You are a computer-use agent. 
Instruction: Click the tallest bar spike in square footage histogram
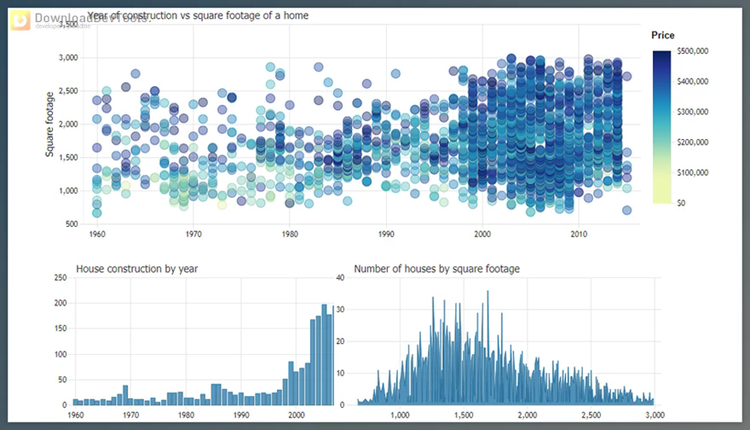[x=488, y=348]
